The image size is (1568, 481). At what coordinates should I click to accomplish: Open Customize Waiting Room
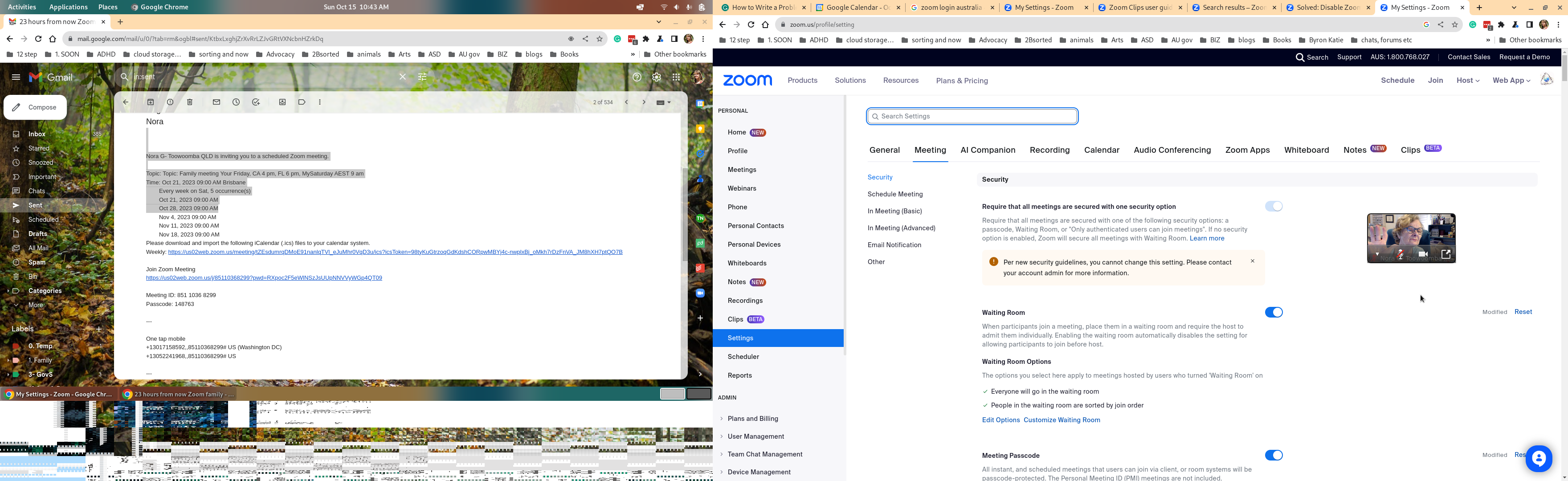click(x=1062, y=420)
